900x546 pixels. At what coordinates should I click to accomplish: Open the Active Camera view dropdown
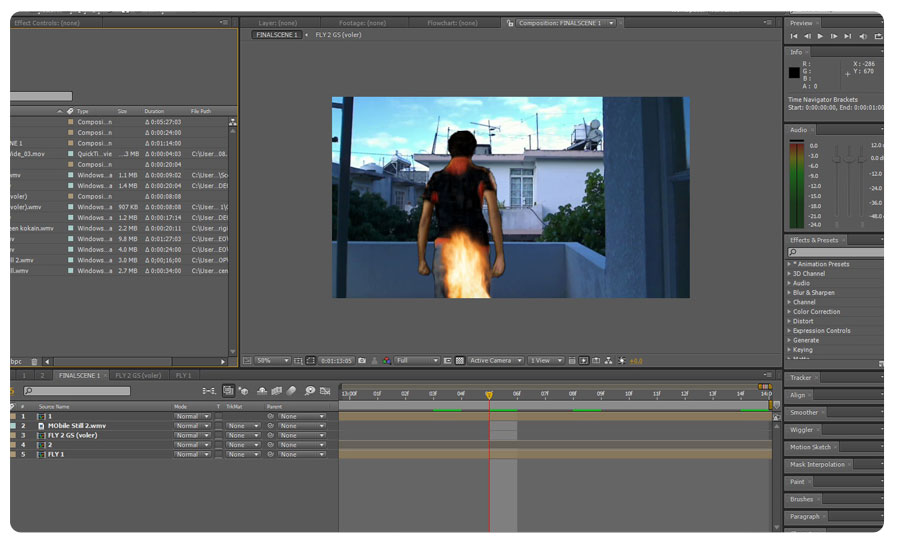pyautogui.click(x=494, y=360)
